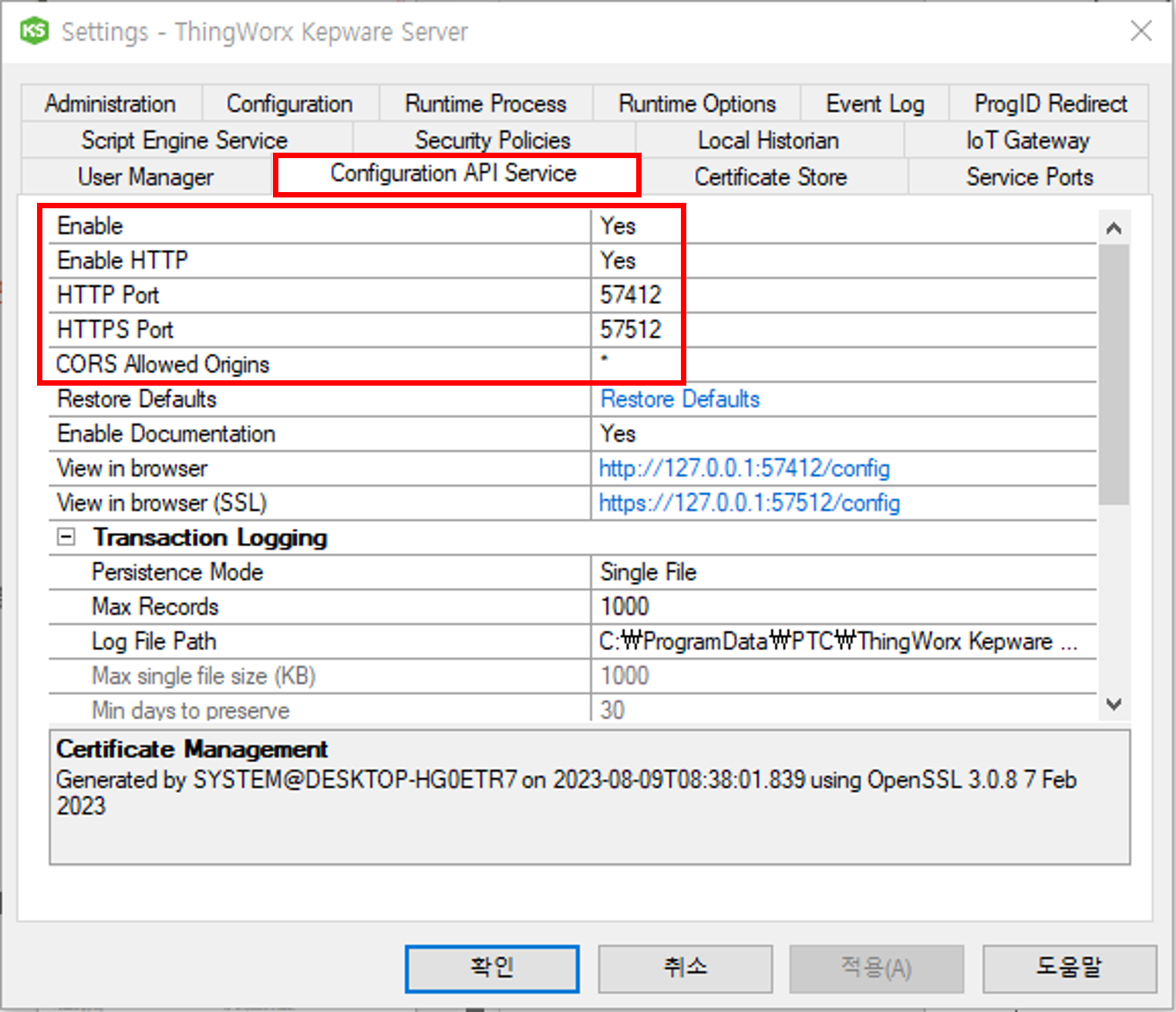The width and height of the screenshot is (1176, 1012).
Task: Select the Runtime Options tab
Action: pos(697,103)
